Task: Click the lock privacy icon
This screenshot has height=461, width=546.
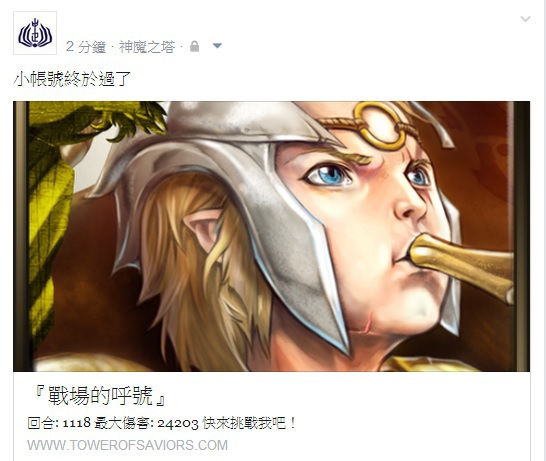Action: pyautogui.click(x=195, y=46)
